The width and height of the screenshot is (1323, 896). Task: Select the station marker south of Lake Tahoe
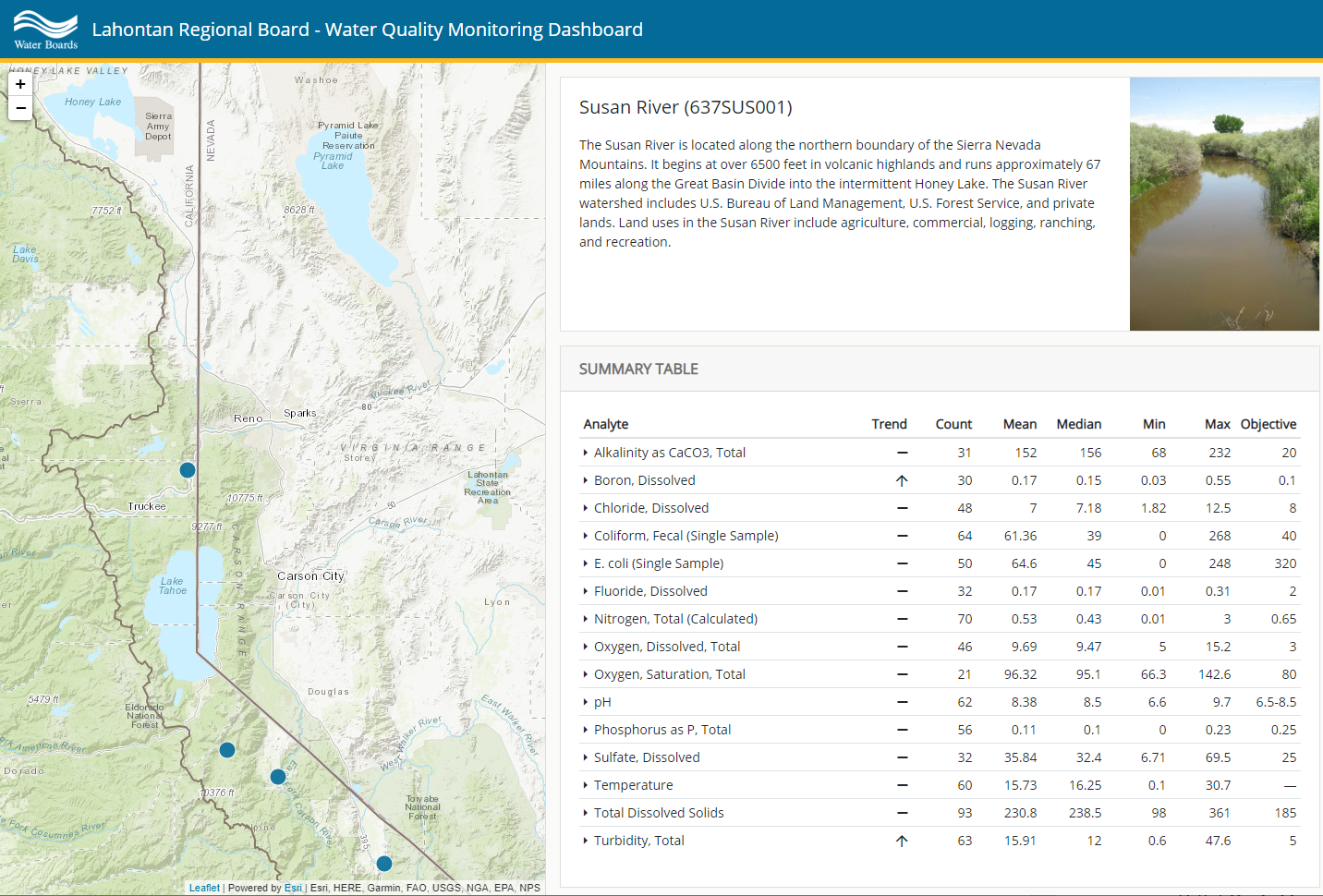pos(227,750)
